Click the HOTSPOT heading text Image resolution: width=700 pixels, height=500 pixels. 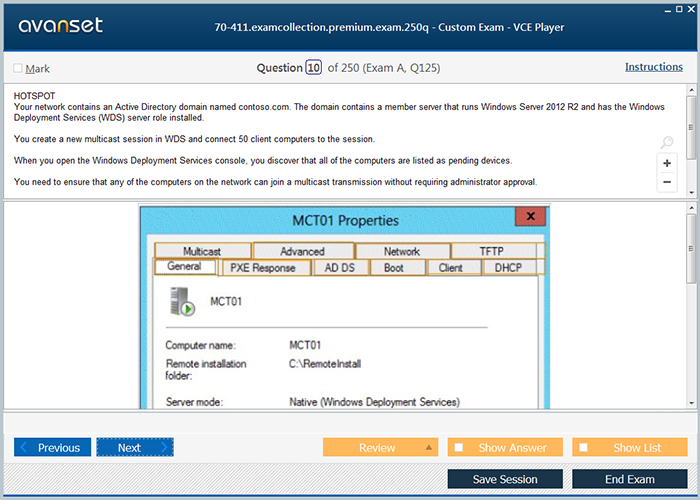(x=34, y=96)
